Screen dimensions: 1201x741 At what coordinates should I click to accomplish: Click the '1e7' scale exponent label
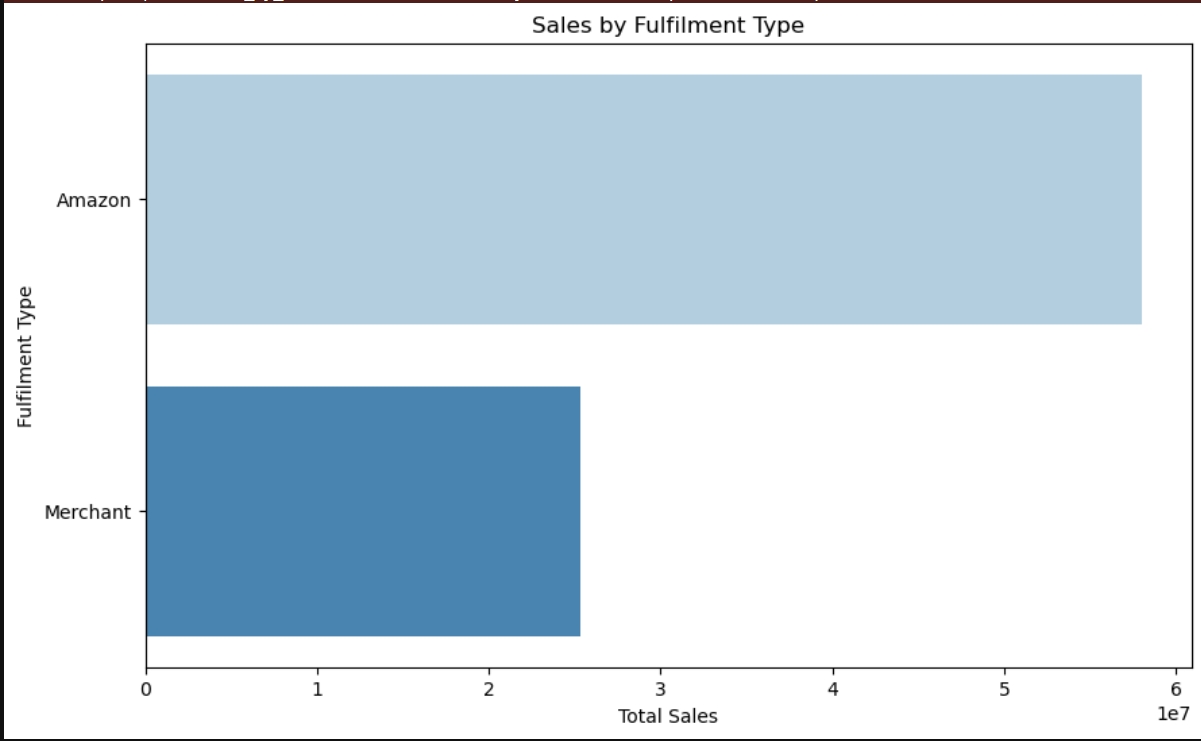[1176, 714]
